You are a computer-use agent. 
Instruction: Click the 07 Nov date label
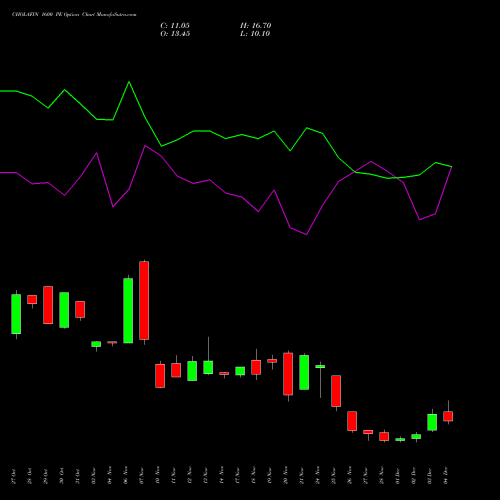pyautogui.click(x=141, y=476)
